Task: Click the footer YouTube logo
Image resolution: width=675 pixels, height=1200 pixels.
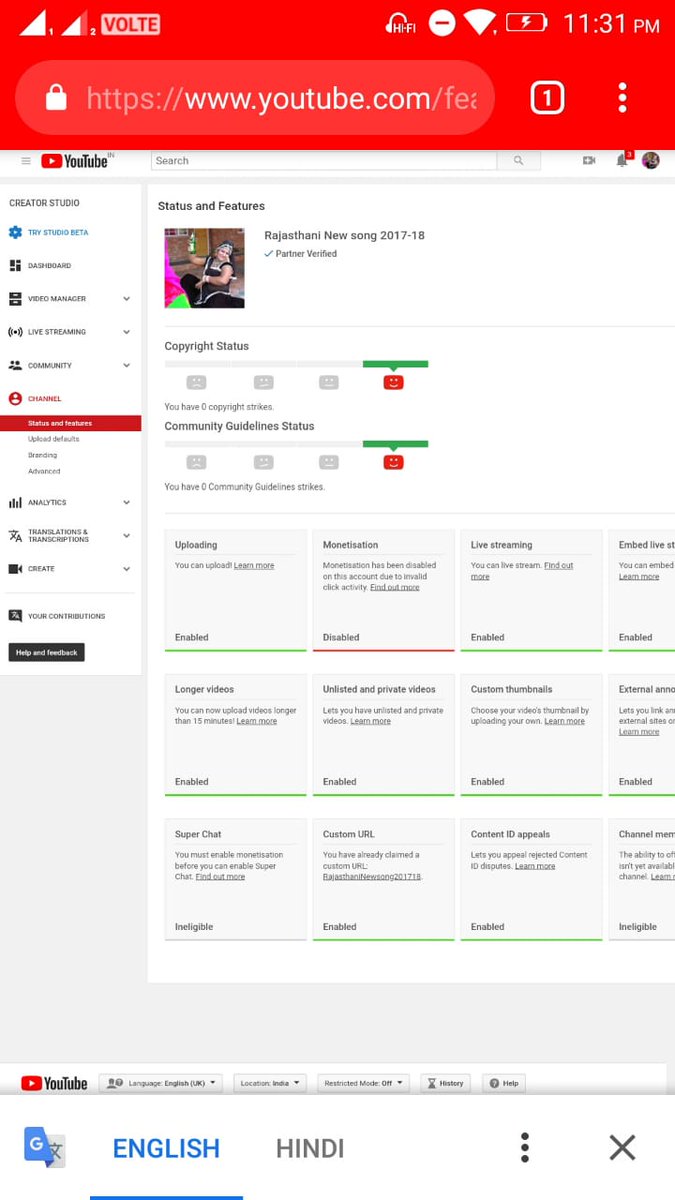Action: pyautogui.click(x=54, y=1083)
